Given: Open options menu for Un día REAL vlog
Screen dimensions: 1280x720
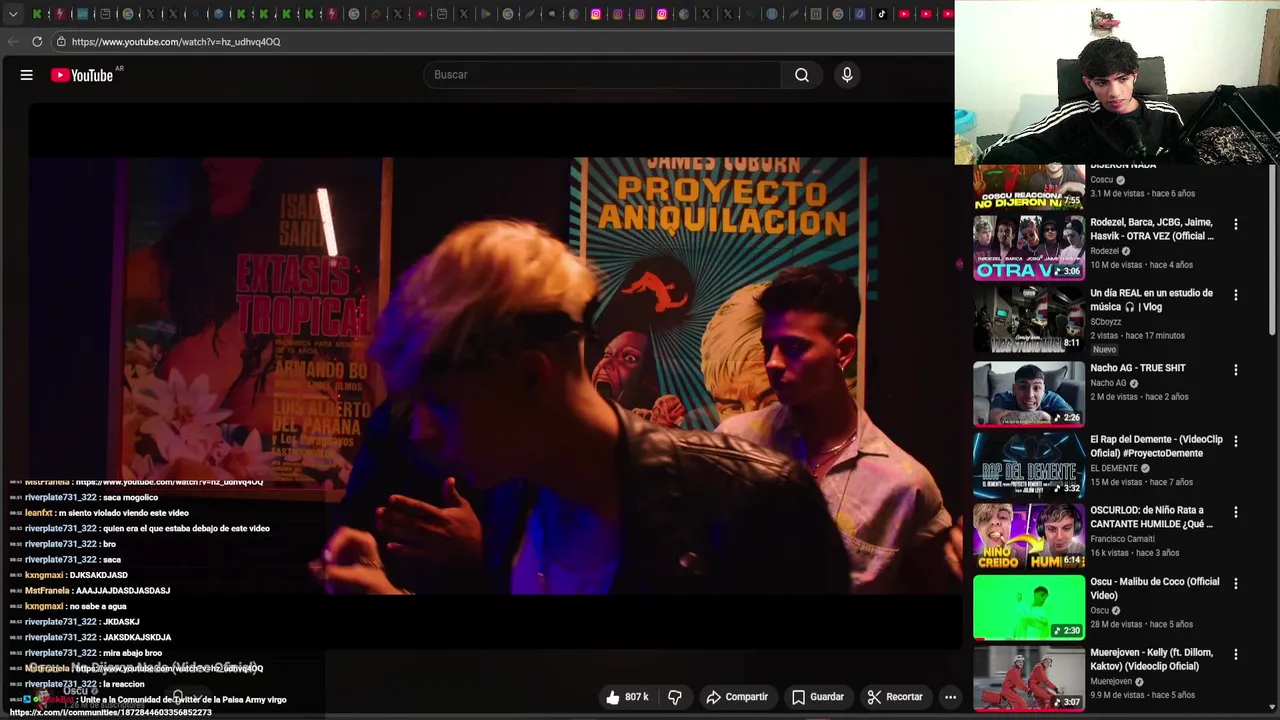Looking at the screenshot, I should pyautogui.click(x=1236, y=295).
